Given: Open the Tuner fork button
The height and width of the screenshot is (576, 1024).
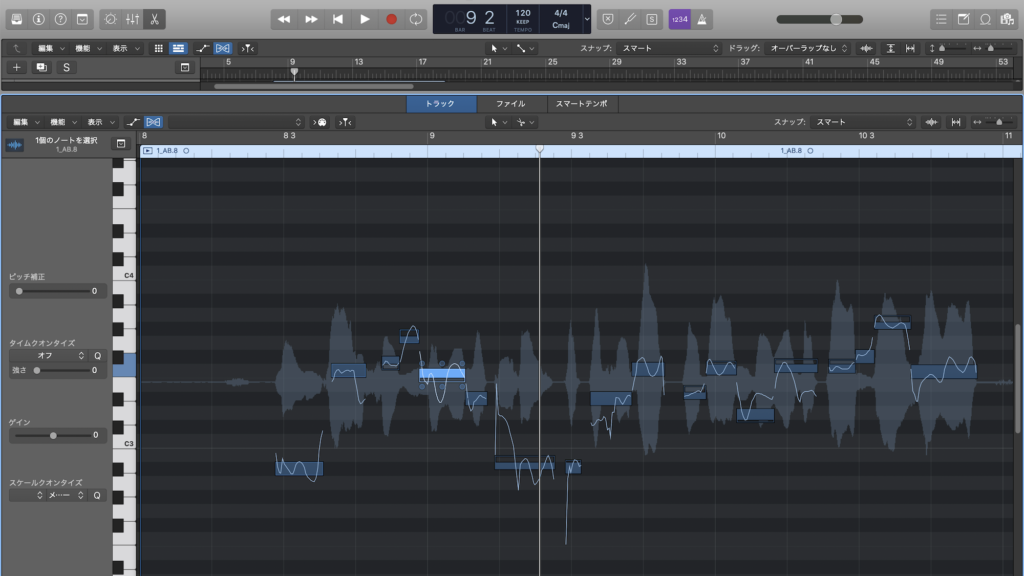Looking at the screenshot, I should click(x=630, y=19).
